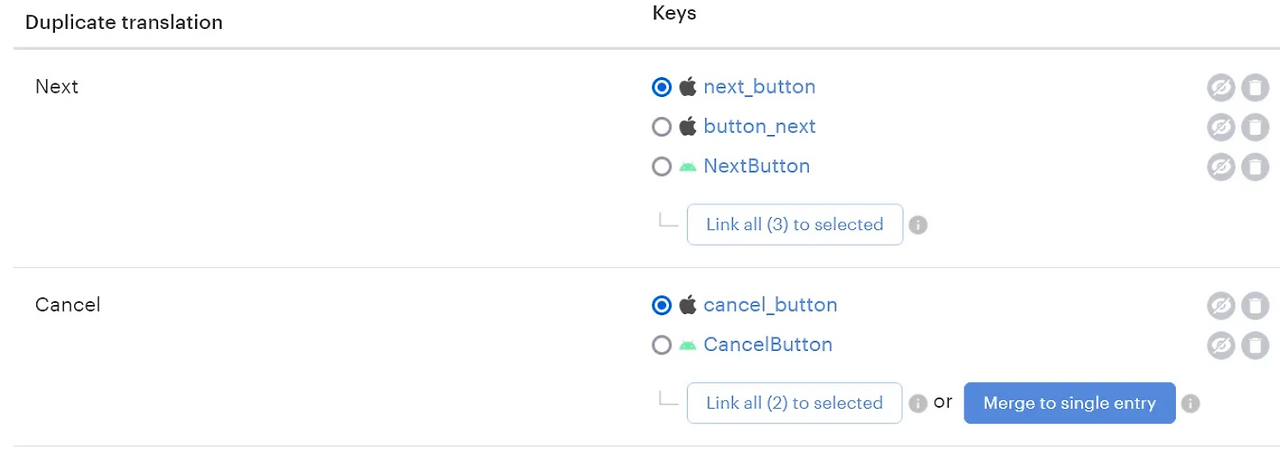
Task: Hide the cancel_button key
Action: coord(1221,306)
